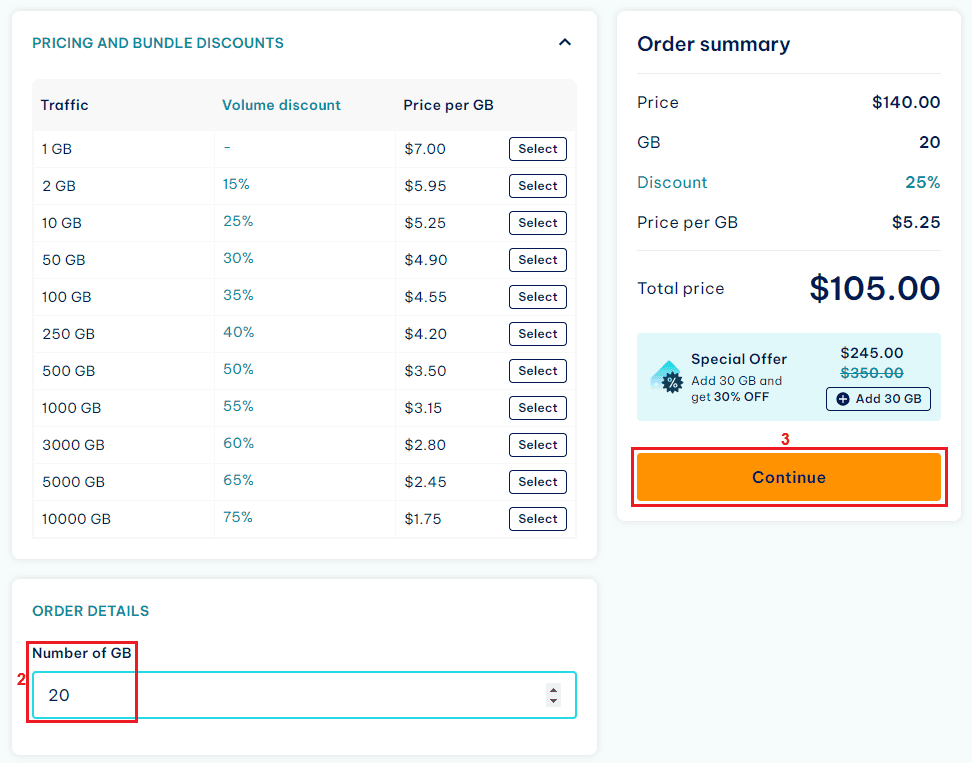This screenshot has height=763, width=972.
Task: Decrease GB with the stepper down arrow
Action: (554, 701)
